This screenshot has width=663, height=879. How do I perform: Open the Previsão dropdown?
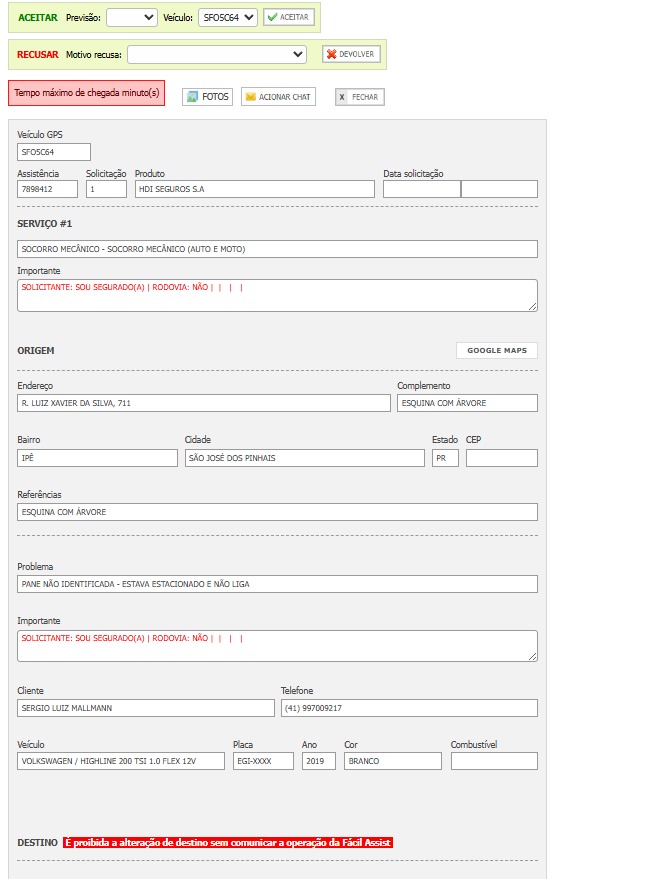[132, 17]
